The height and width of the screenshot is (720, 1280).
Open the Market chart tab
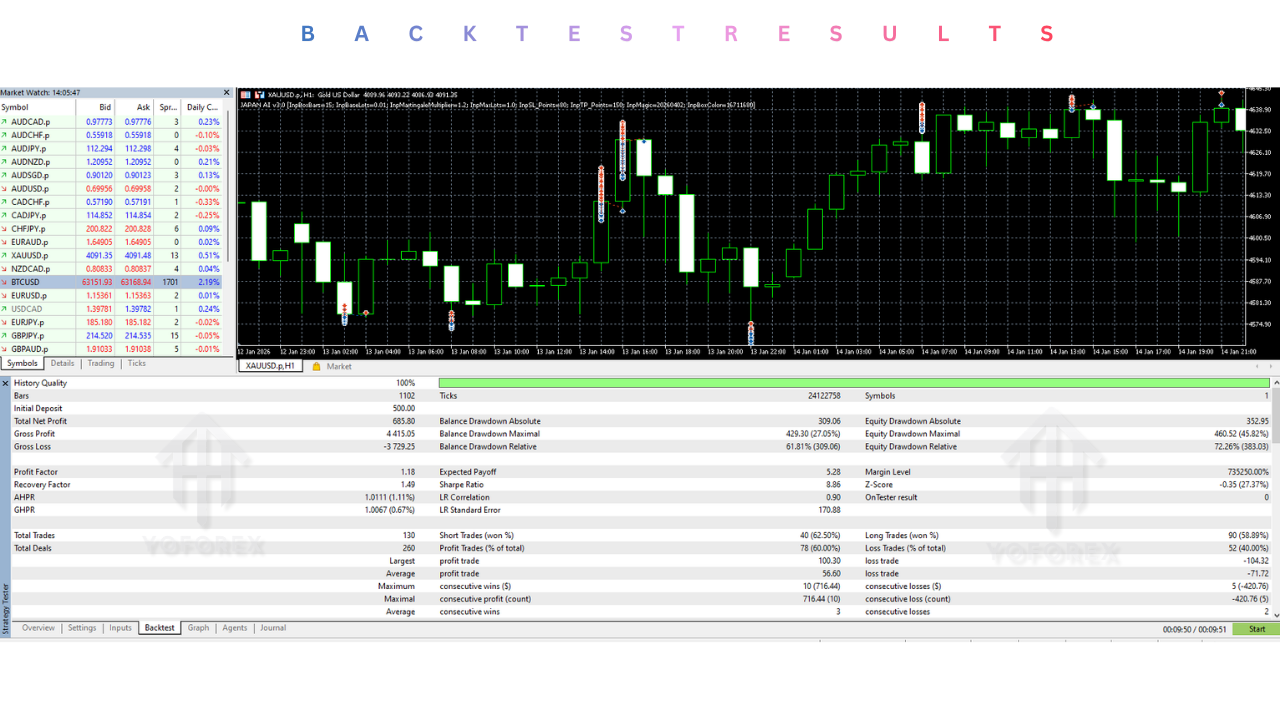(339, 367)
